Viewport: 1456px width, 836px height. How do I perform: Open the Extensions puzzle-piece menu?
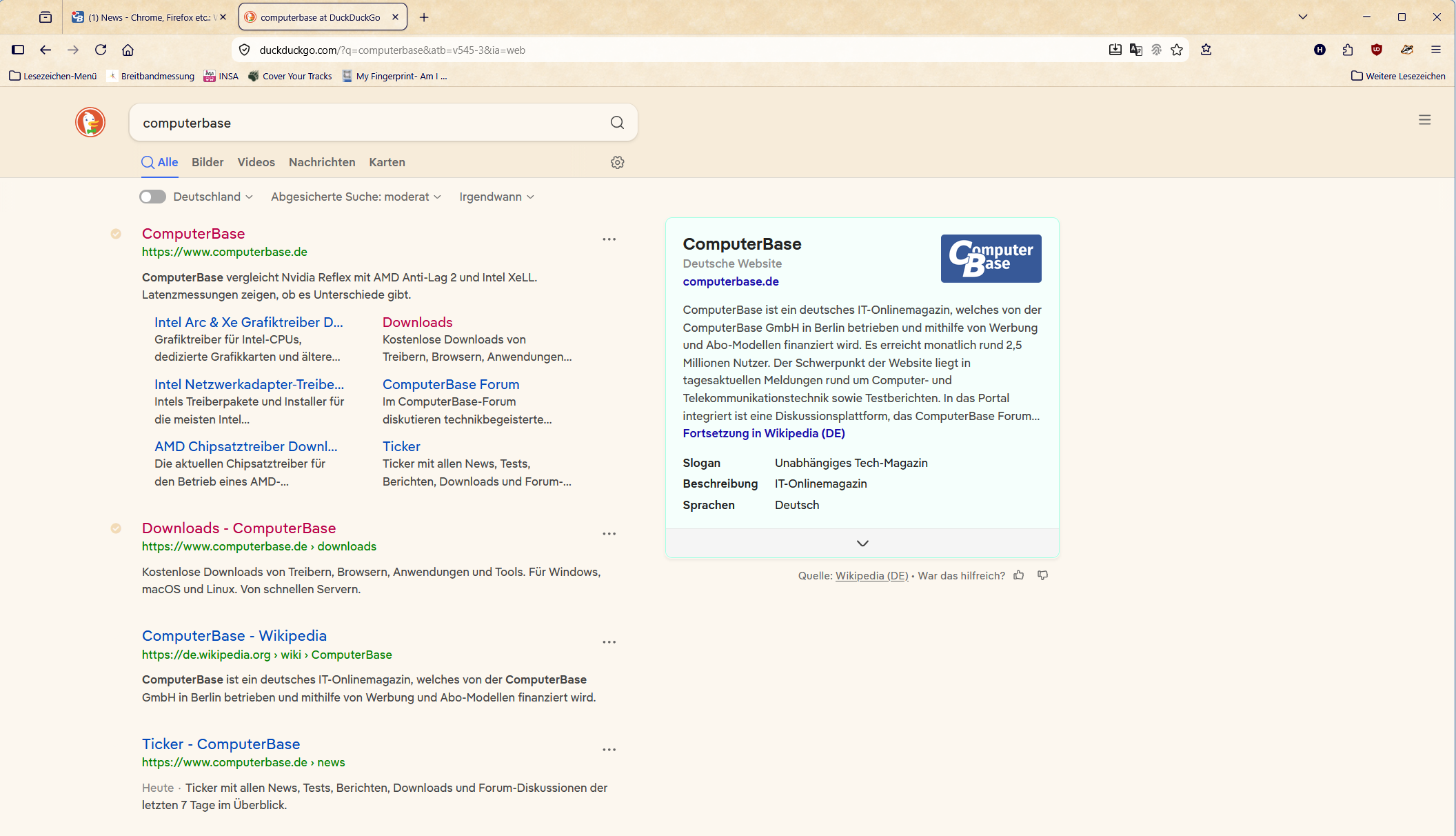[1348, 50]
